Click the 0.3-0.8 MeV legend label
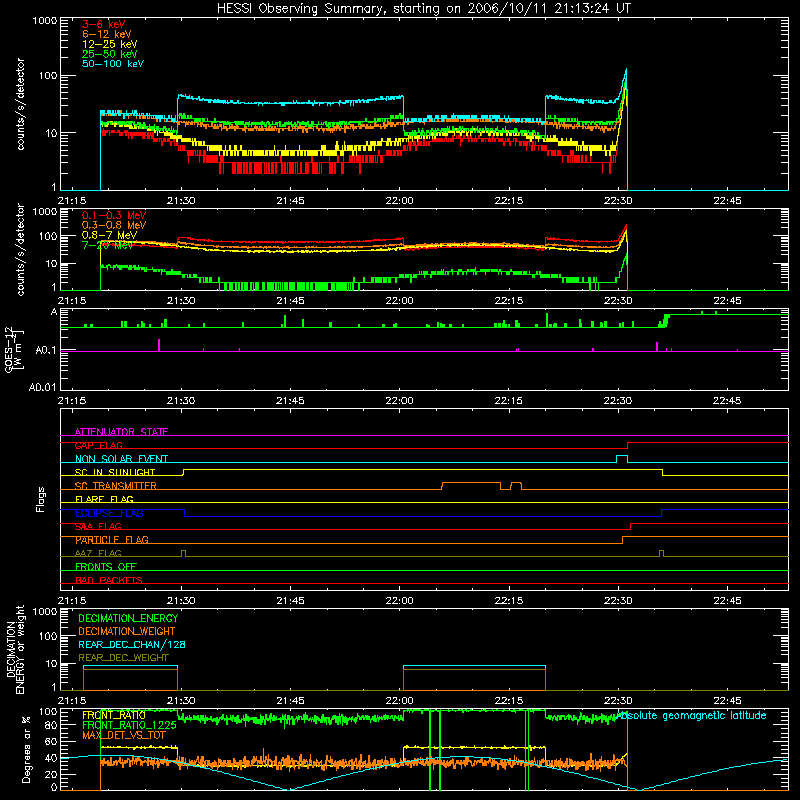The width and height of the screenshot is (800, 800). pyautogui.click(x=114, y=225)
